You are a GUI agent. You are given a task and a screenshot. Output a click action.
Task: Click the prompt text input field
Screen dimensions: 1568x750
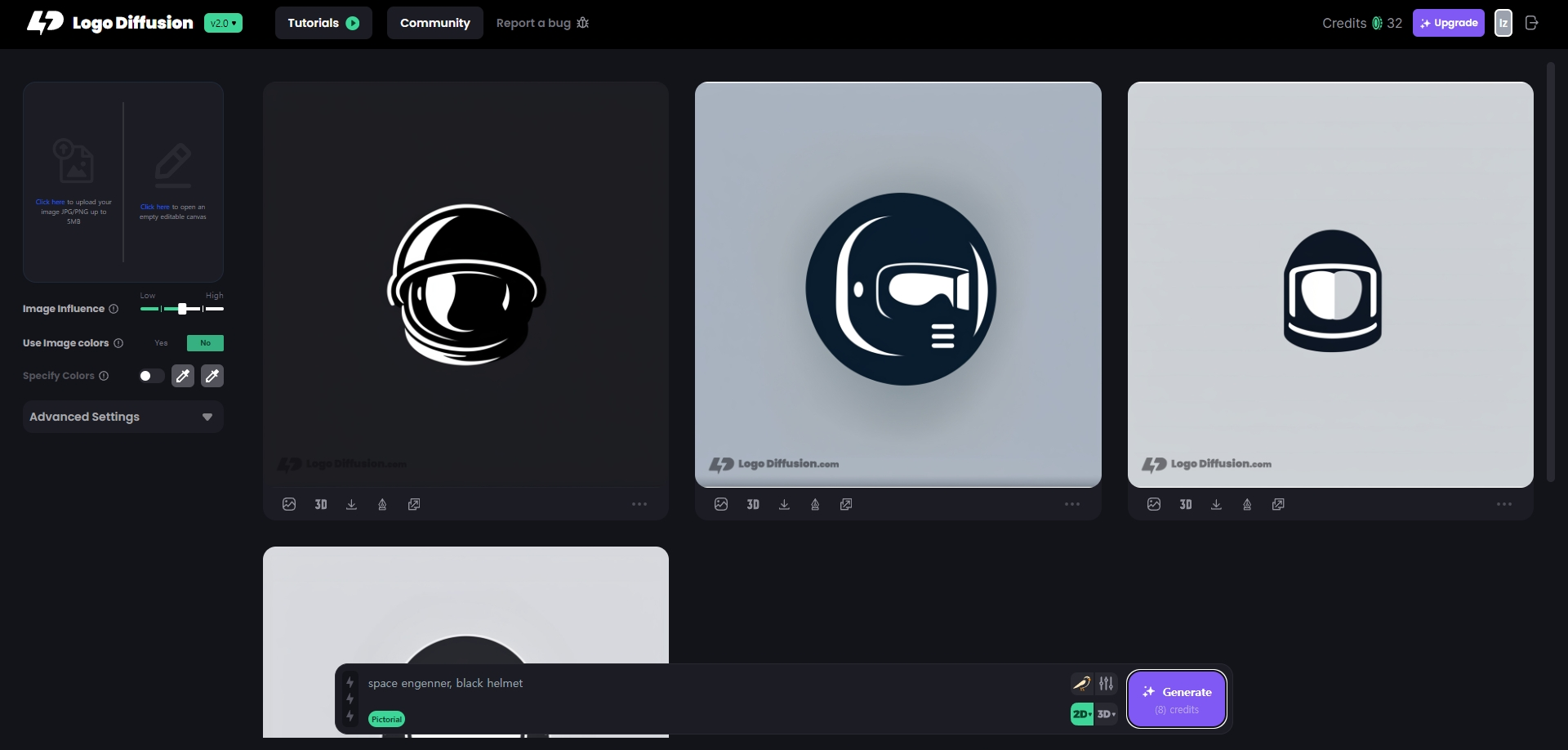point(715,683)
